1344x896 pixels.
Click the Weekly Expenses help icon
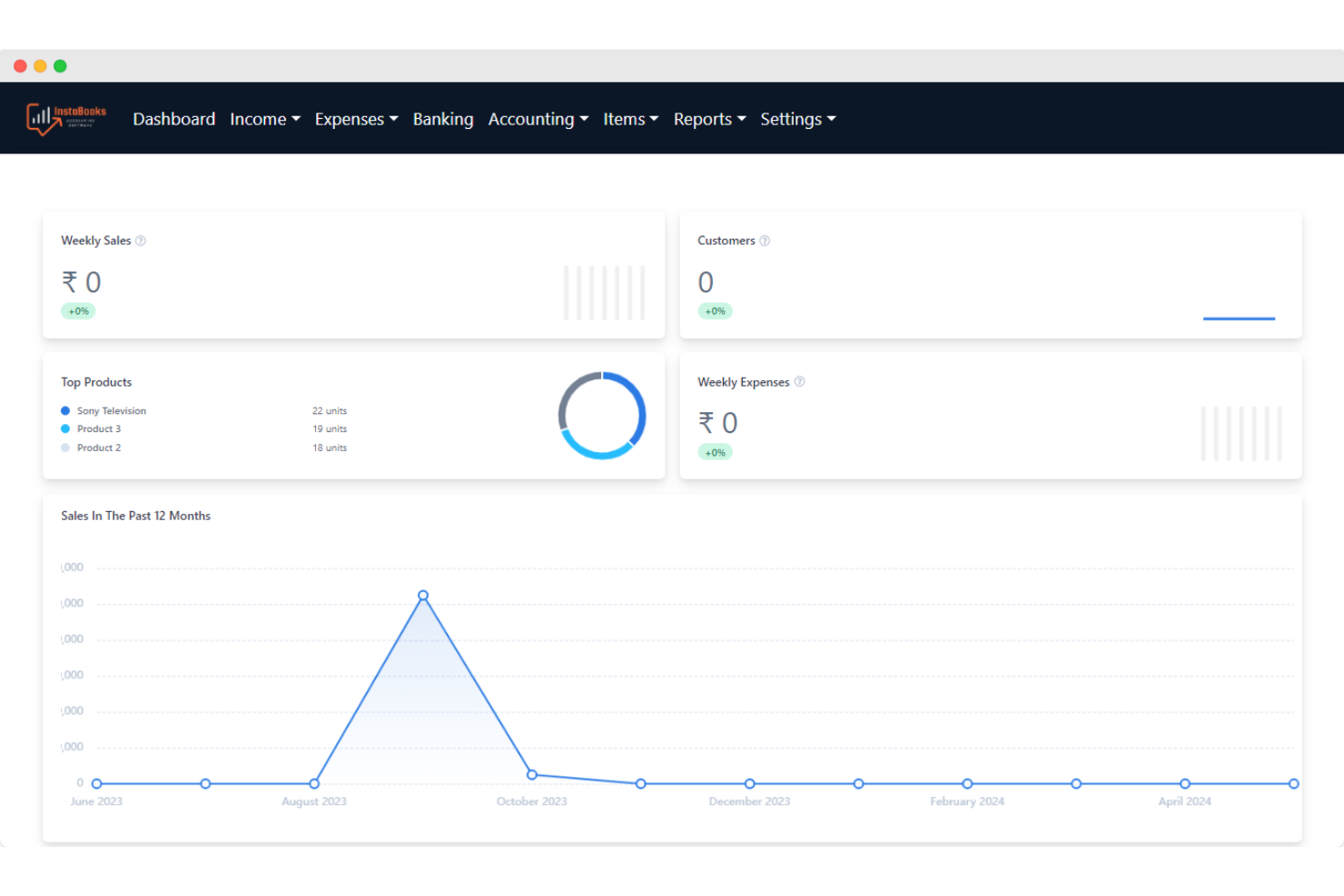coord(799,382)
